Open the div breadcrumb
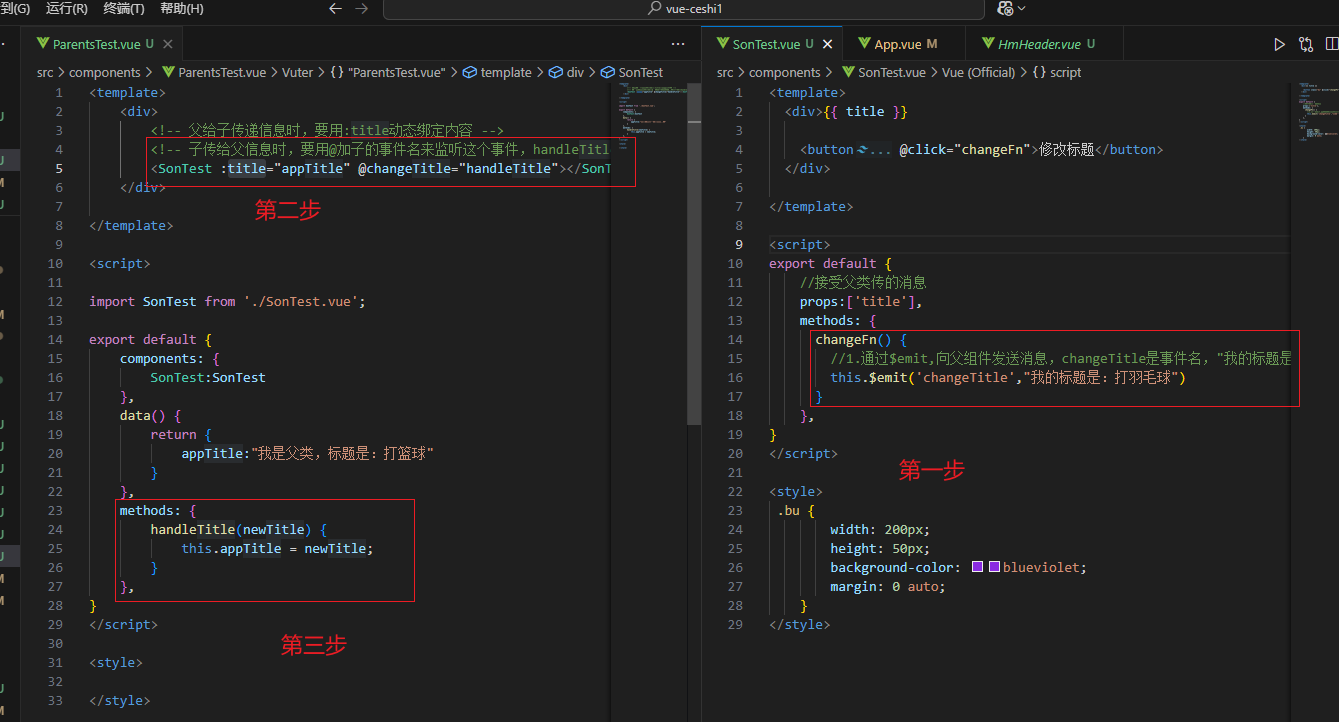Viewport: 1339px width, 722px height. tap(567, 72)
